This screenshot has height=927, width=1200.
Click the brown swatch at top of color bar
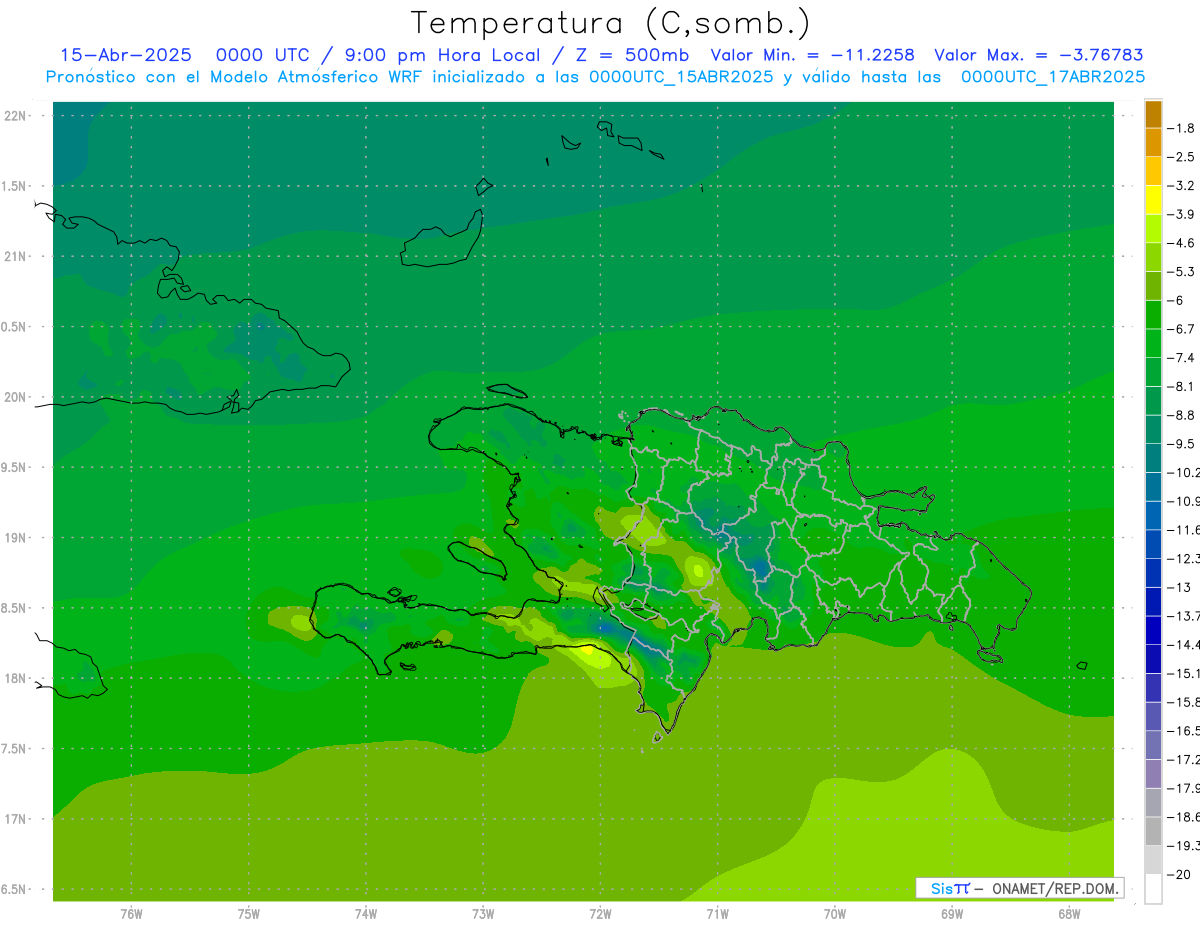1153,114
